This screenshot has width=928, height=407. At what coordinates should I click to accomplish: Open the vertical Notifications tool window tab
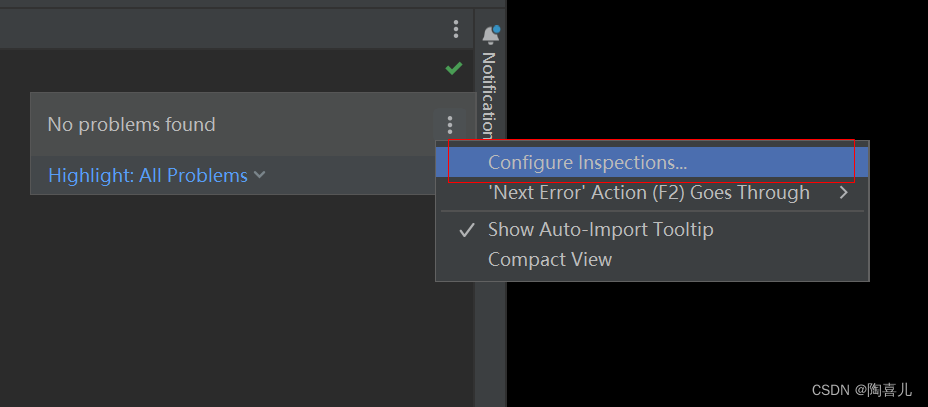click(x=489, y=95)
